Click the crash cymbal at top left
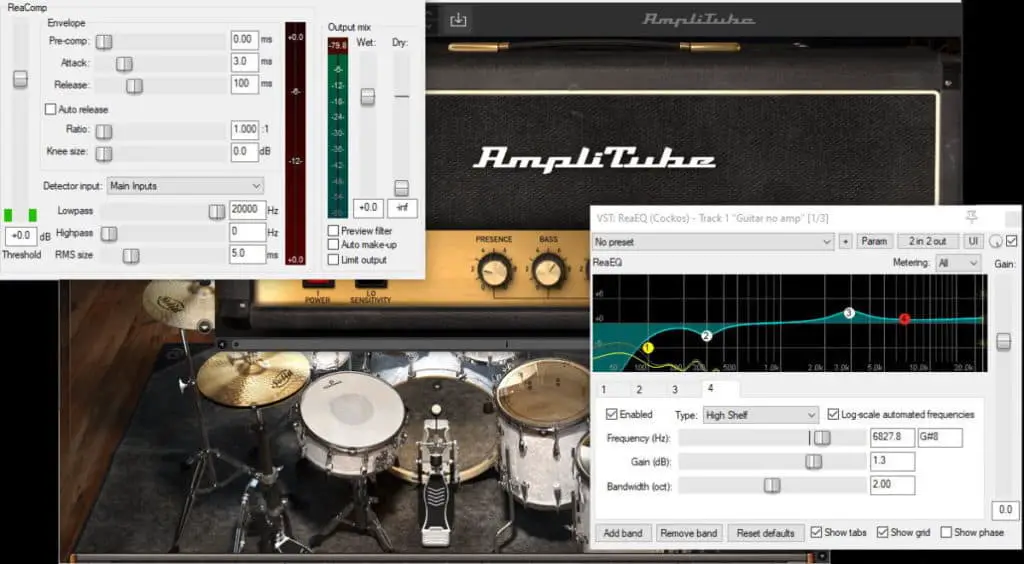 point(178,304)
